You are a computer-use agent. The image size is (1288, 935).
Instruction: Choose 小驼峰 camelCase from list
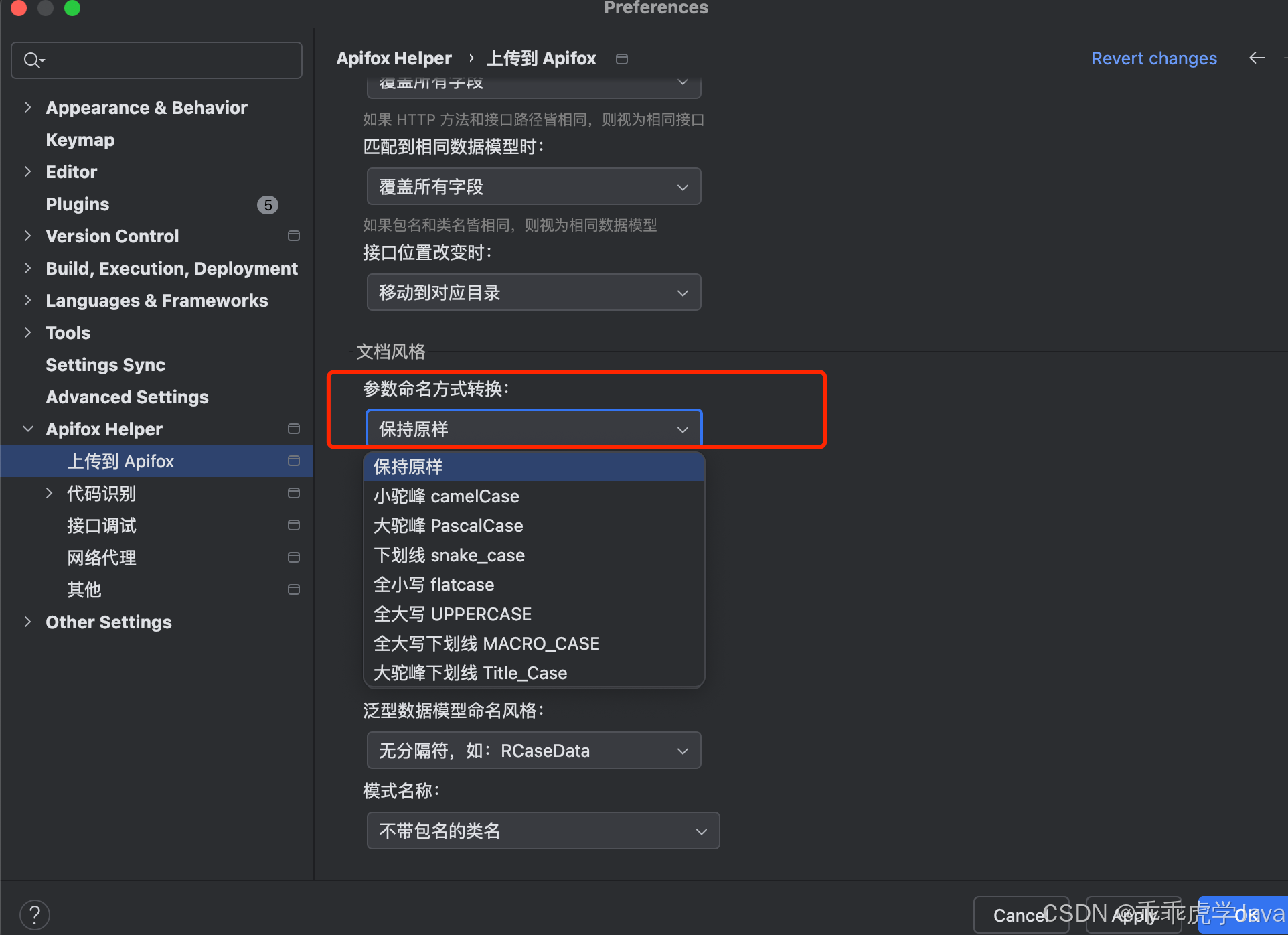[447, 496]
